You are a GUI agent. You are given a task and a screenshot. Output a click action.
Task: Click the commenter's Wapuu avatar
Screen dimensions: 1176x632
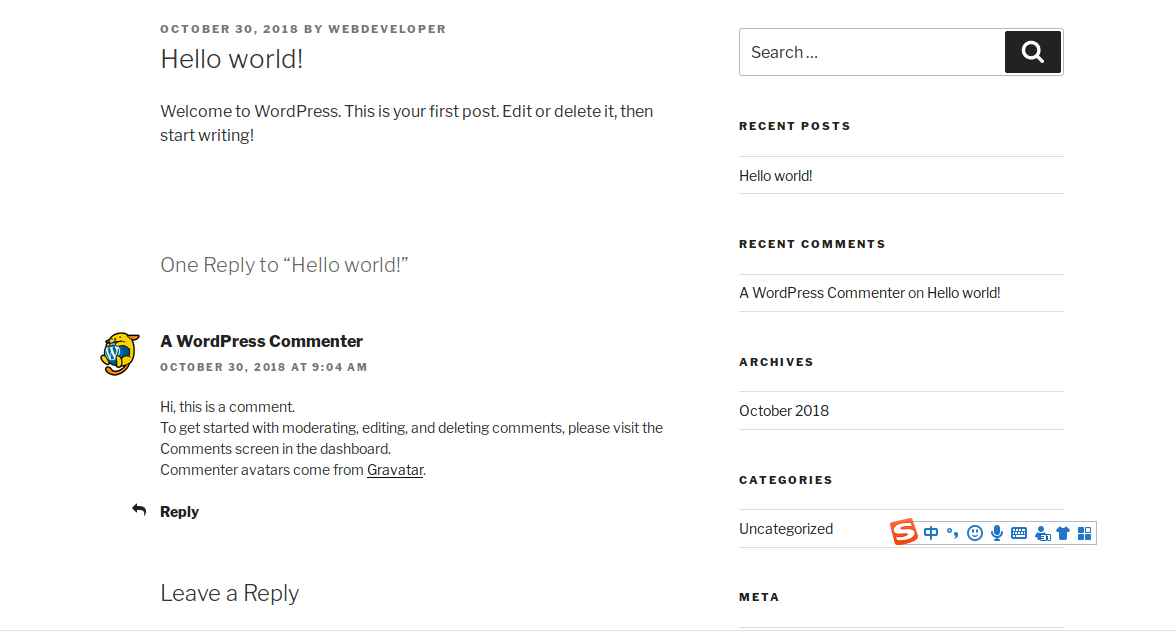[120, 354]
